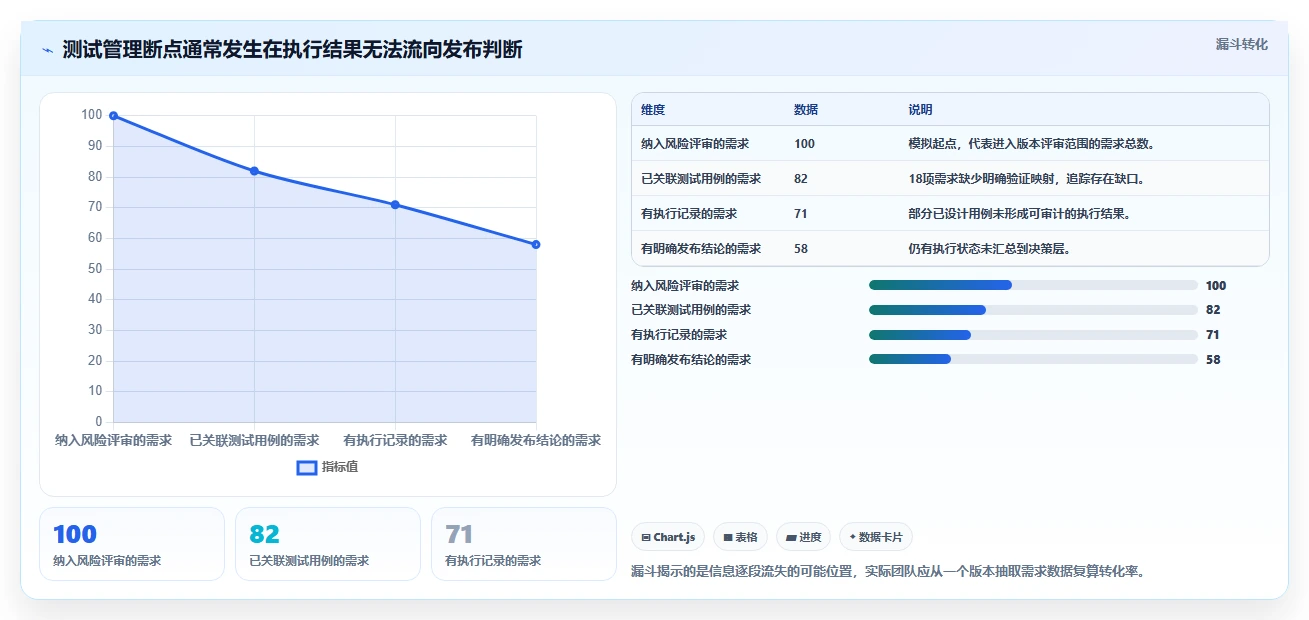Click the 数据卡片 tag chip
The width and height of the screenshot is (1309, 620).
pos(875,537)
